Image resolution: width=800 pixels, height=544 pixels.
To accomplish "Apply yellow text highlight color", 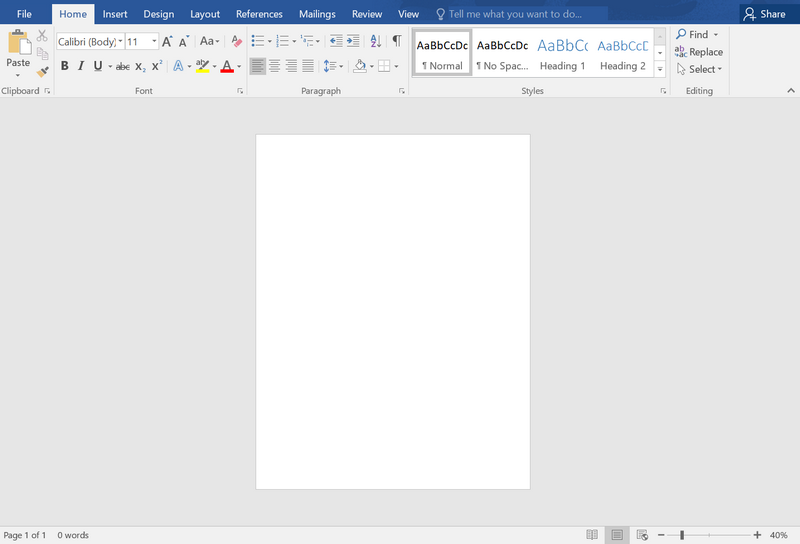I will click(x=203, y=66).
